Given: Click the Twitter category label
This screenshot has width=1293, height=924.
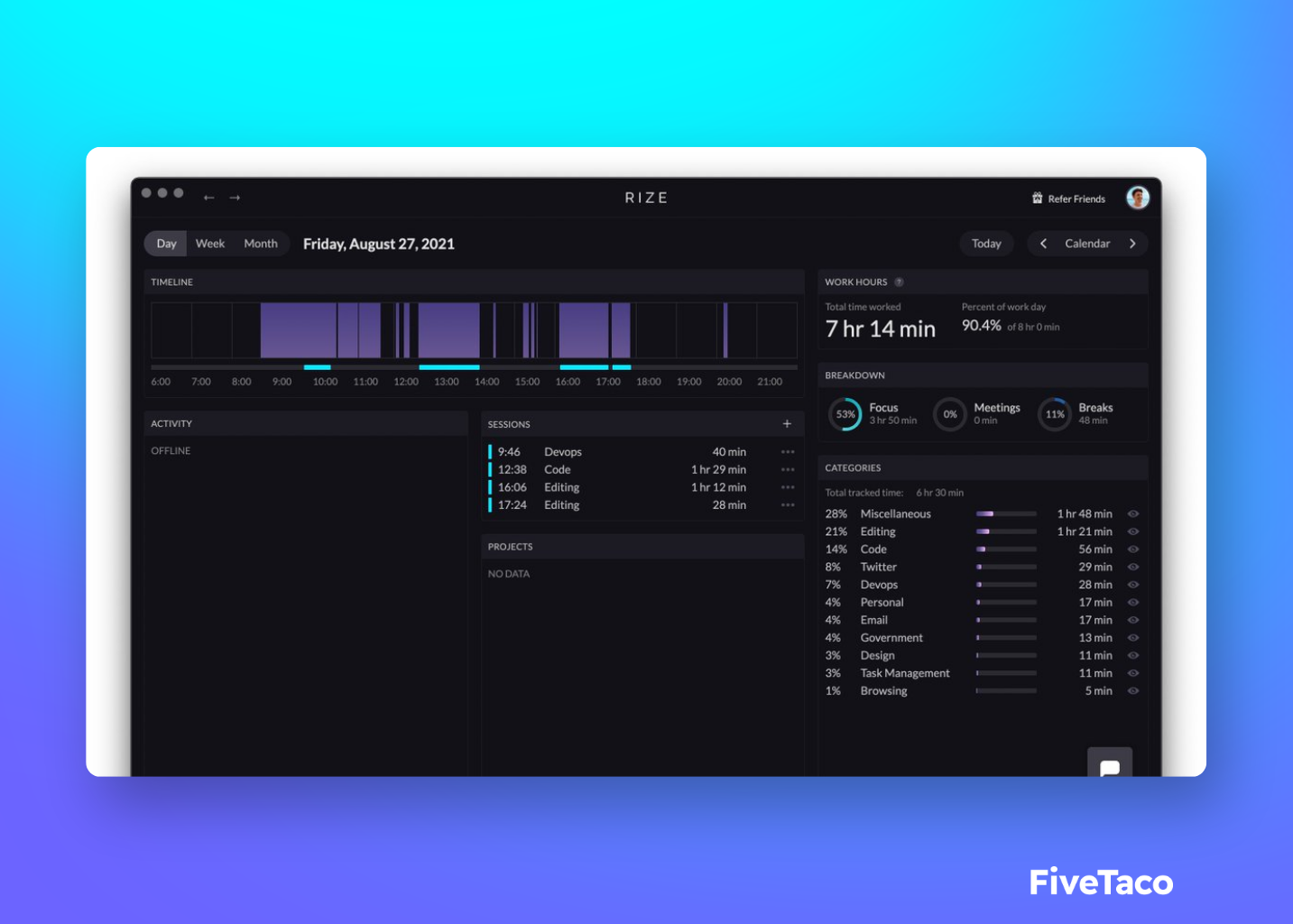Looking at the screenshot, I should point(878,568).
